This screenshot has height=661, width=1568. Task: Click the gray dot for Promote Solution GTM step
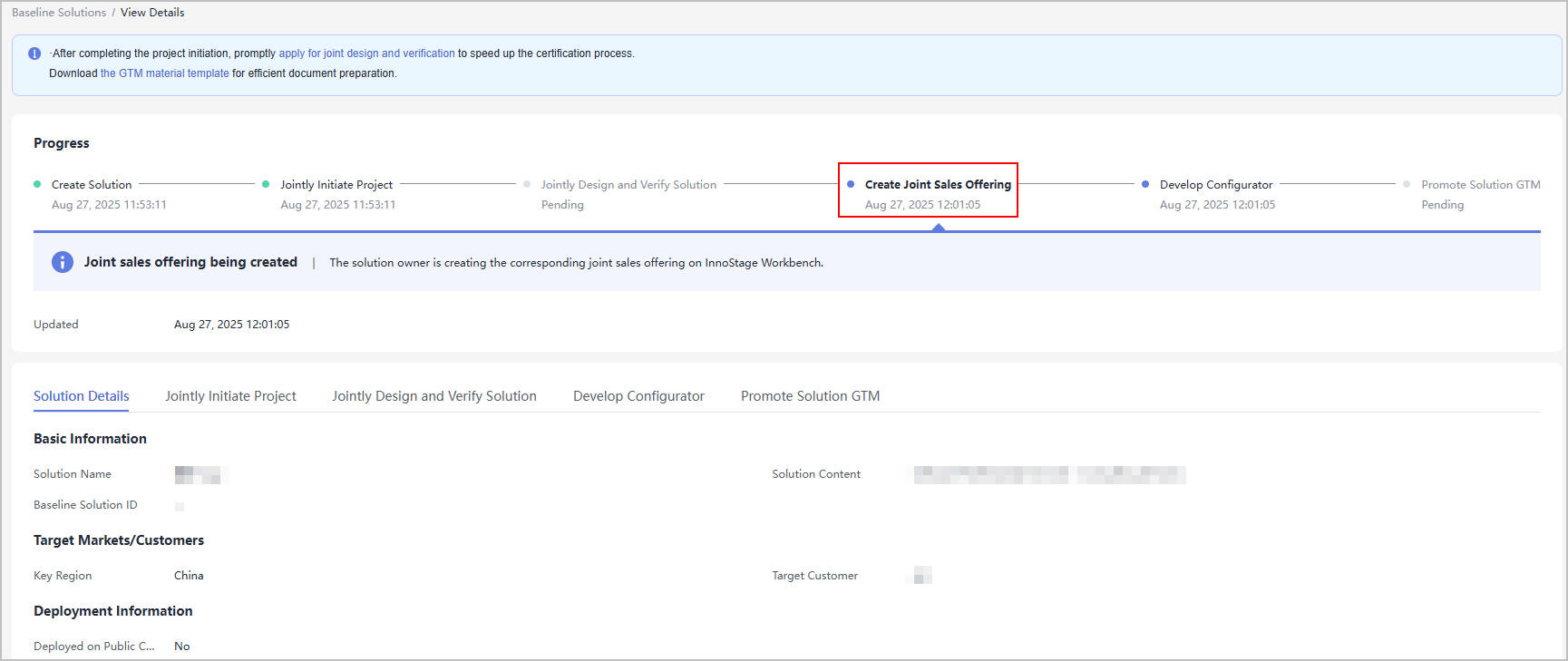tap(1407, 184)
